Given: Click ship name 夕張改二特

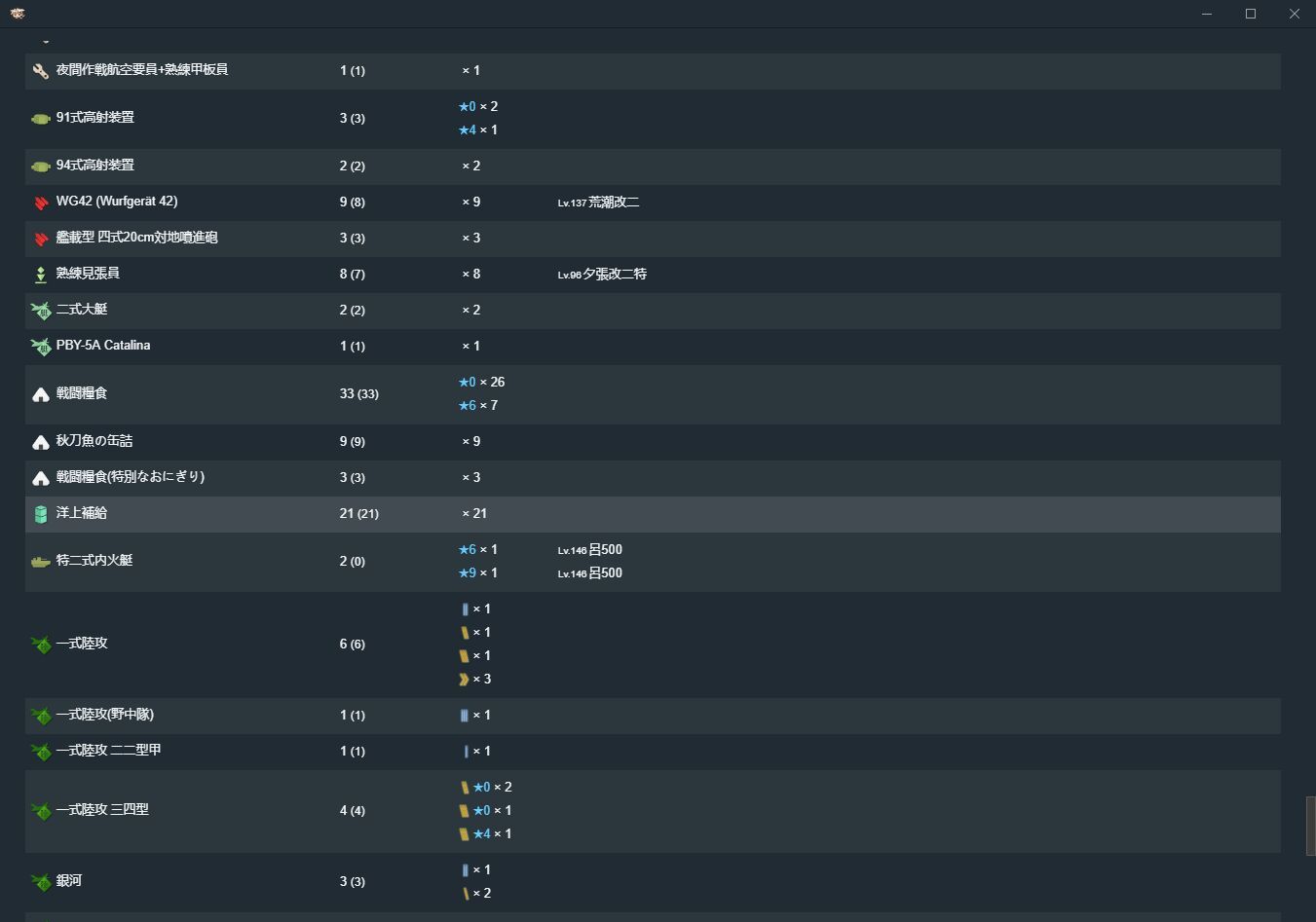Looking at the screenshot, I should pyautogui.click(x=615, y=275).
